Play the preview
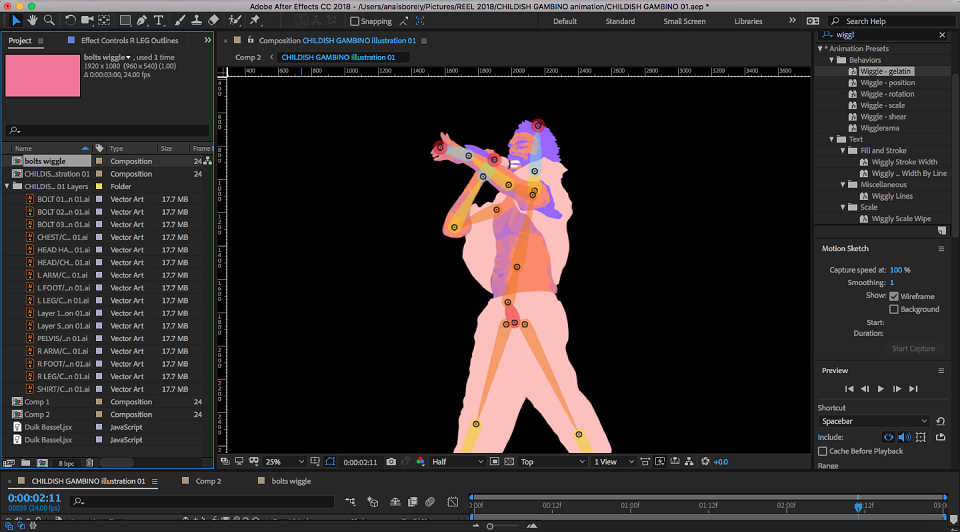This screenshot has height=532, width=960. click(x=880, y=389)
